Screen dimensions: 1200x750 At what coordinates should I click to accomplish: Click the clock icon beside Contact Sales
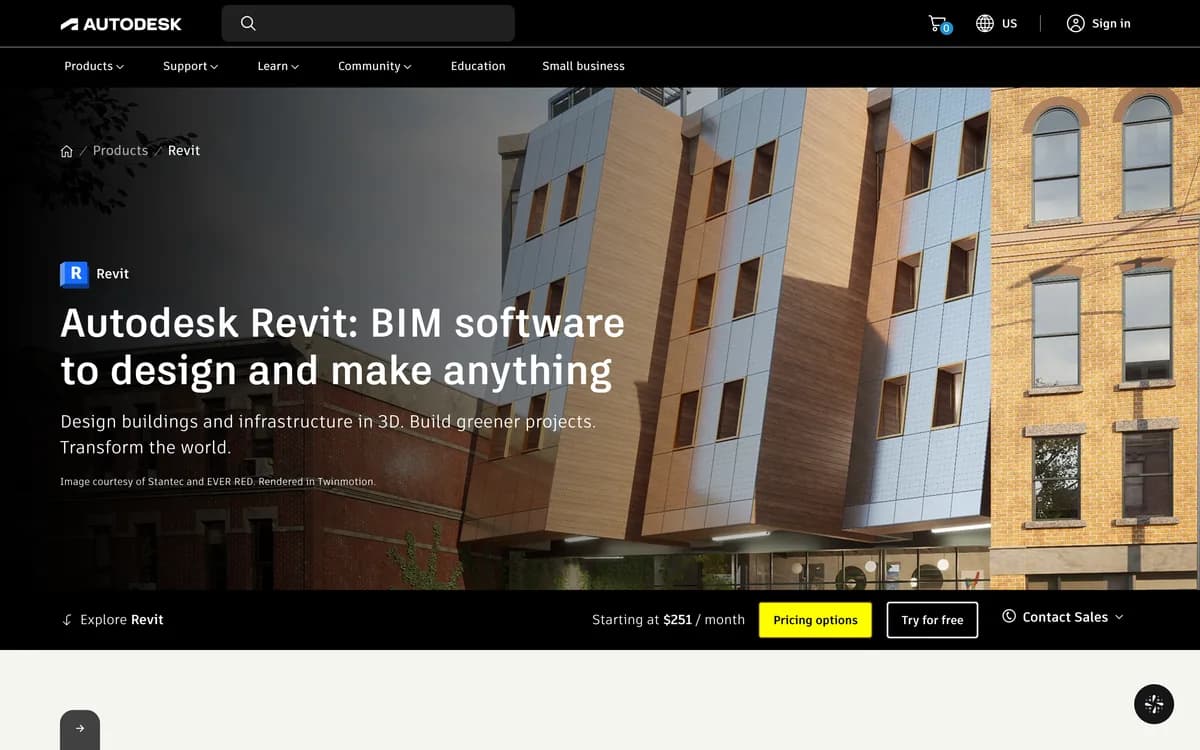[x=1009, y=617]
